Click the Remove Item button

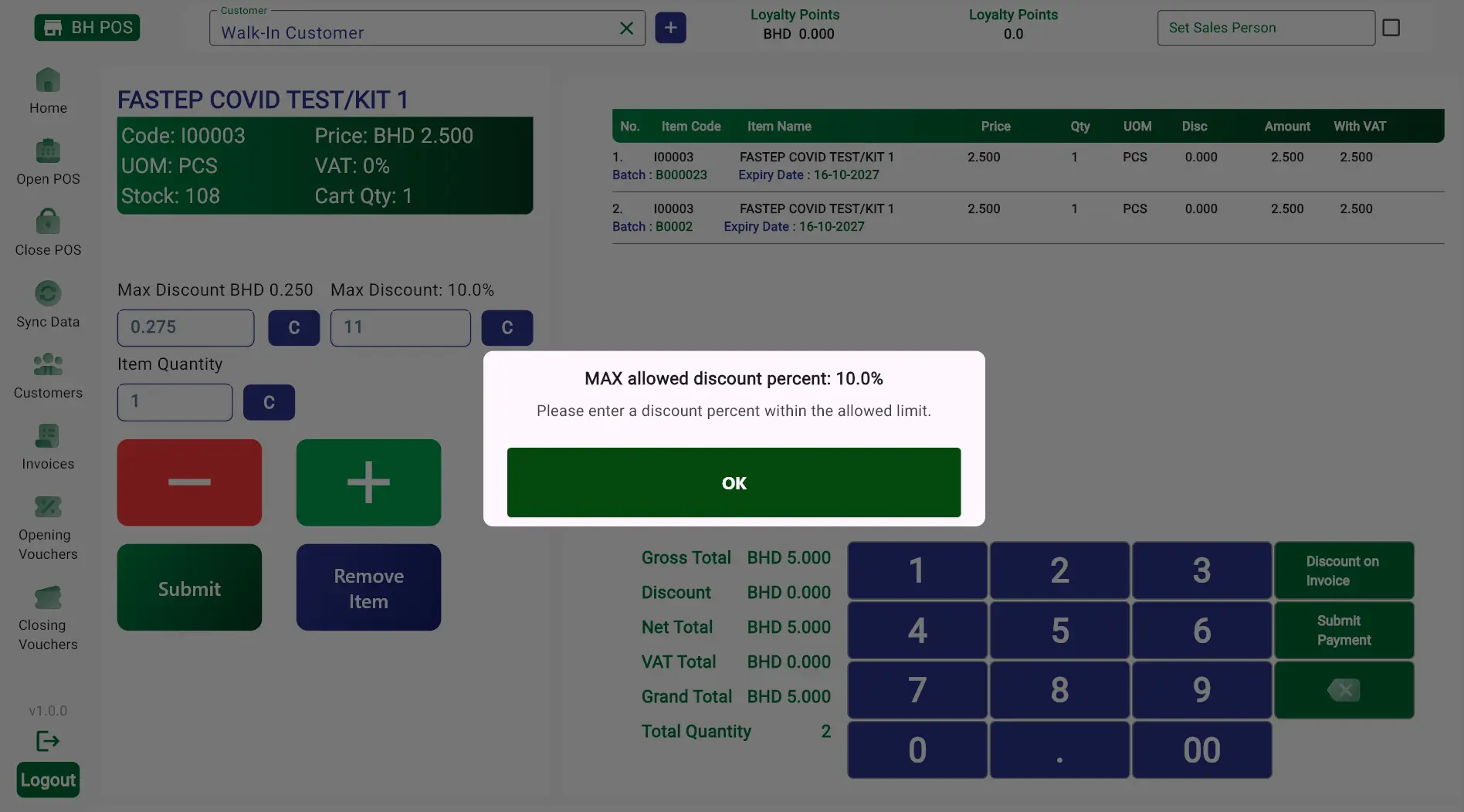(x=368, y=587)
